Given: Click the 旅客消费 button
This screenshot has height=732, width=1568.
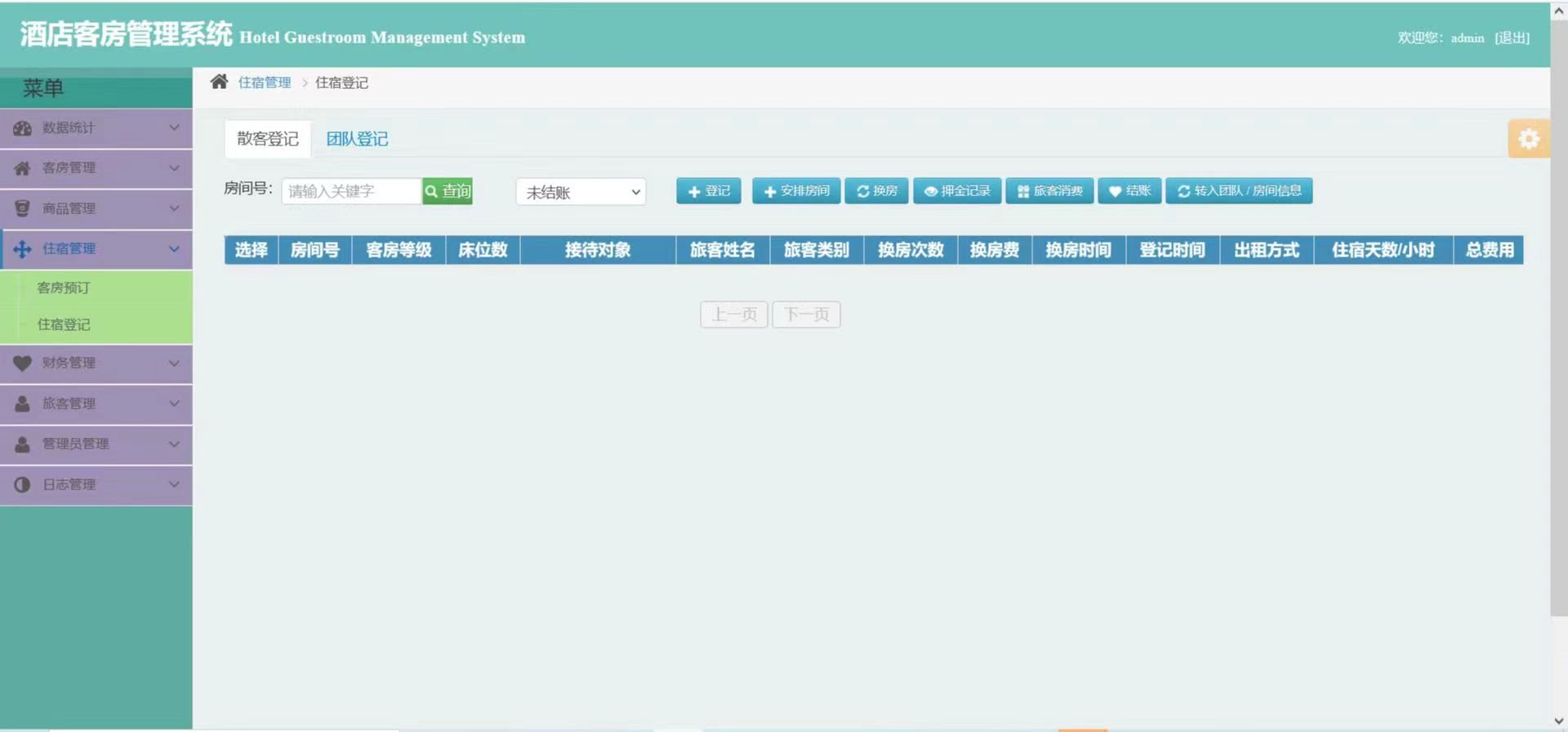Looking at the screenshot, I should tap(1049, 191).
